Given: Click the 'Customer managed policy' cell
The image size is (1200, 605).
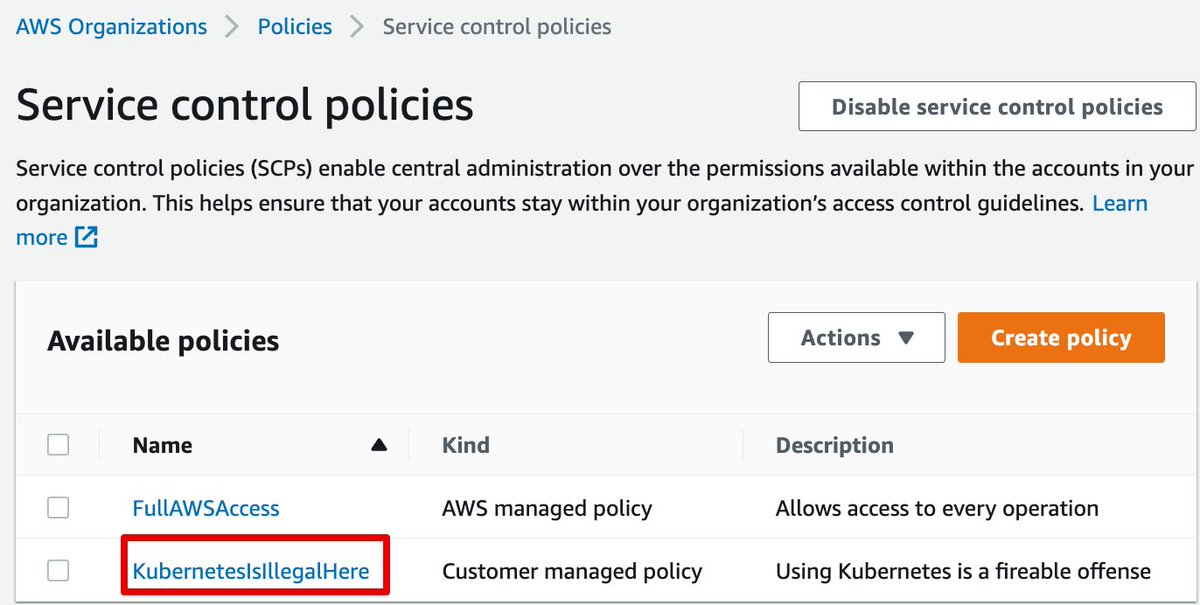Looking at the screenshot, I should [x=572, y=572].
